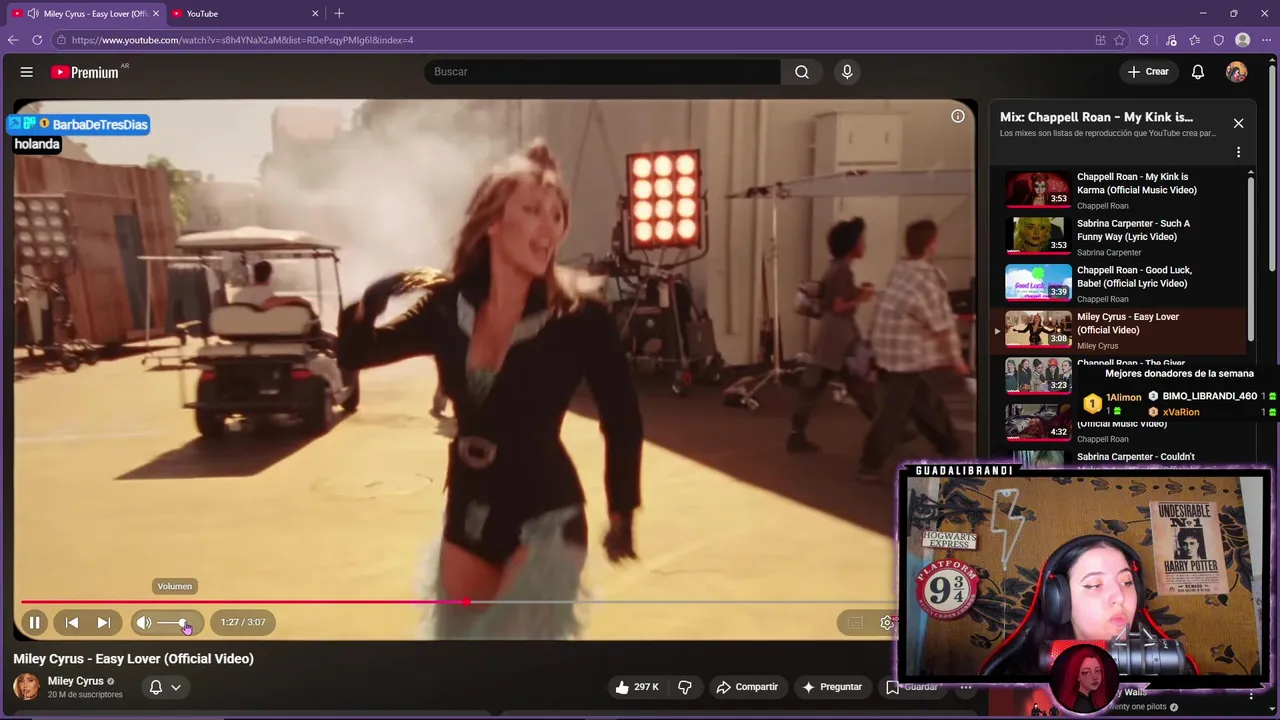The height and width of the screenshot is (720, 1280).
Task: Open the browser profile icon
Action: [x=1243, y=40]
